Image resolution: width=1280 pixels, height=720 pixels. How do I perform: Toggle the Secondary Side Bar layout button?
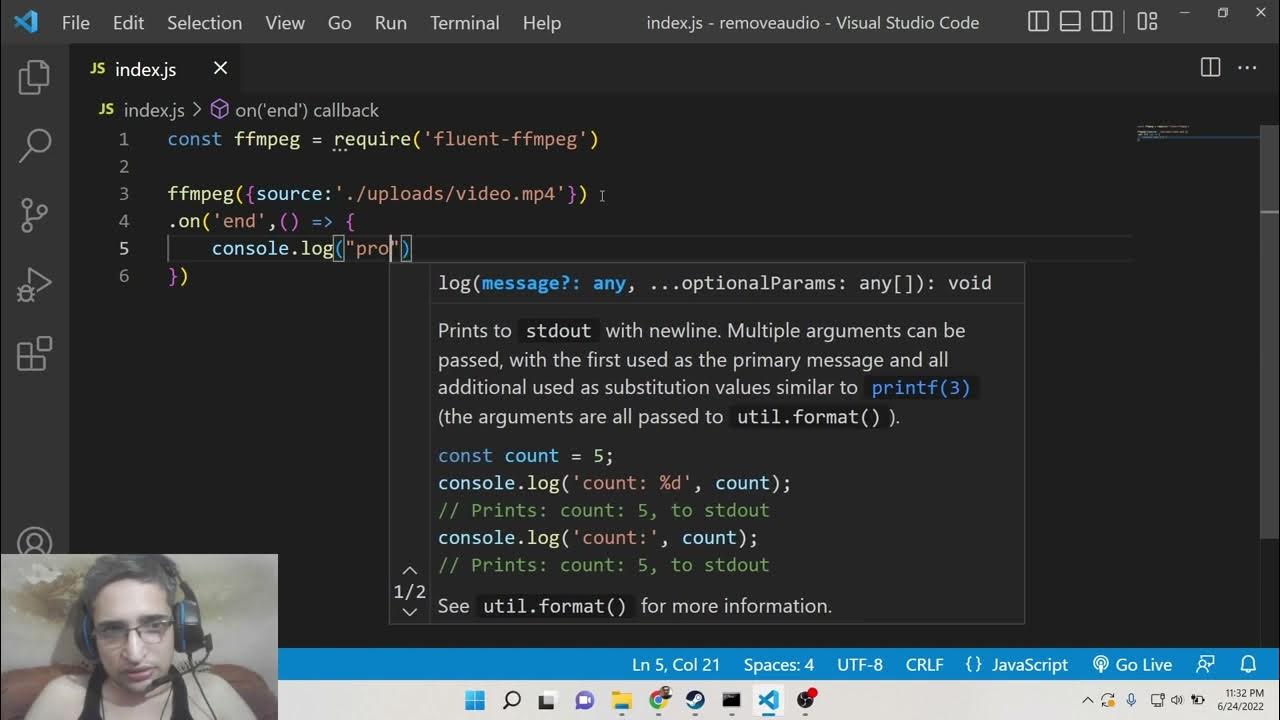[1101, 22]
